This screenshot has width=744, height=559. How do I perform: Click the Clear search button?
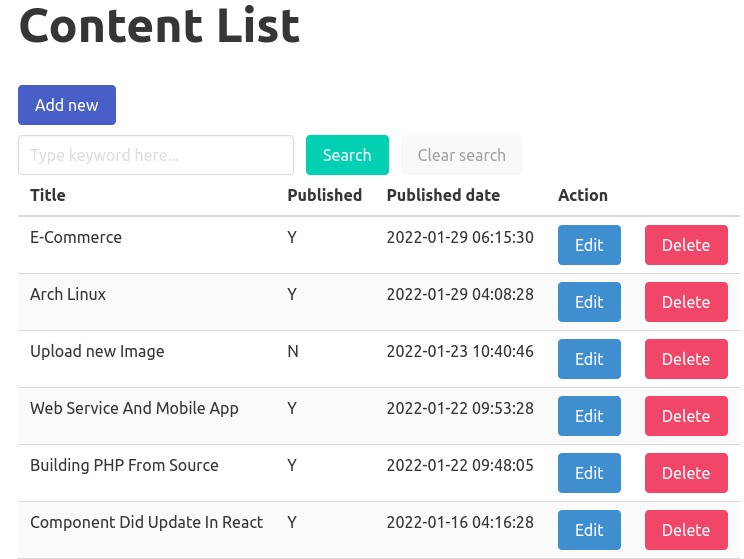[x=461, y=155]
